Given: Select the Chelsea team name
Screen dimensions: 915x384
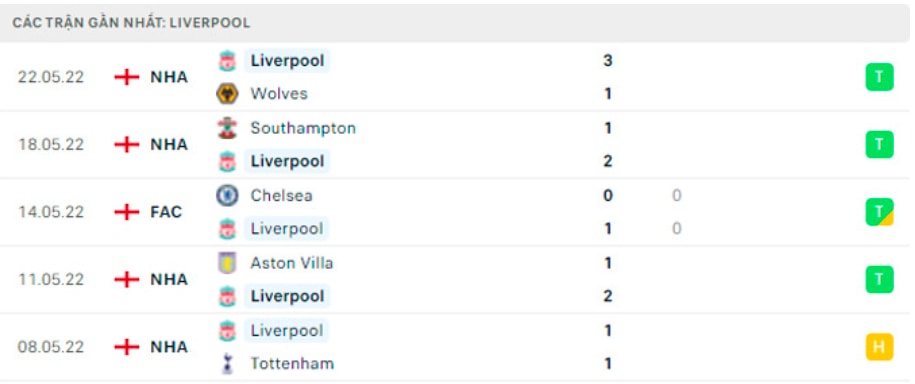Looking at the screenshot, I should click(x=281, y=196).
